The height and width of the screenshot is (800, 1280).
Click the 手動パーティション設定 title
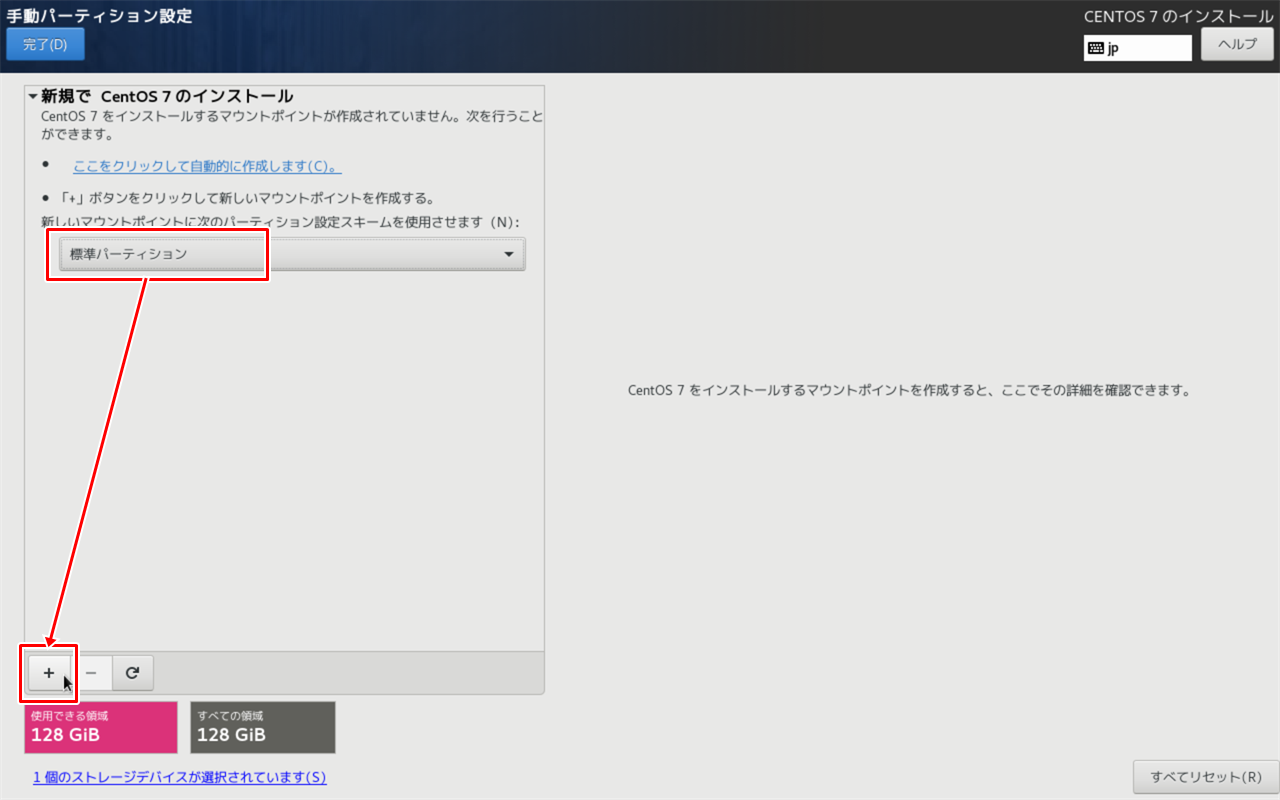pyautogui.click(x=99, y=16)
